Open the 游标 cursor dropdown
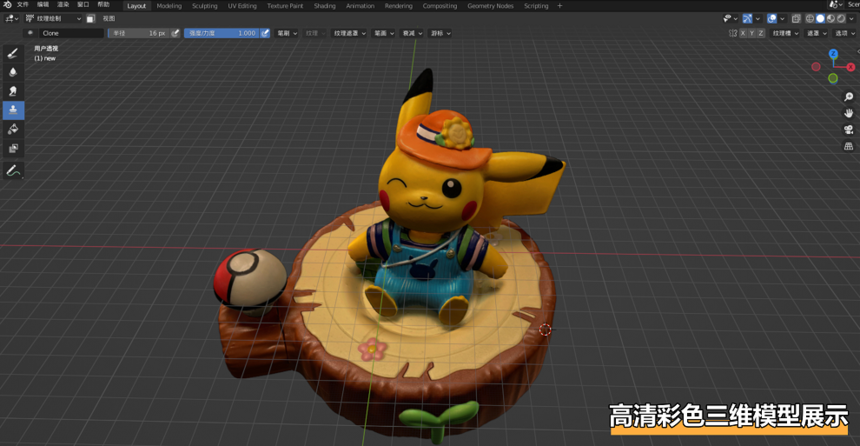This screenshot has width=860, height=446. pos(440,33)
